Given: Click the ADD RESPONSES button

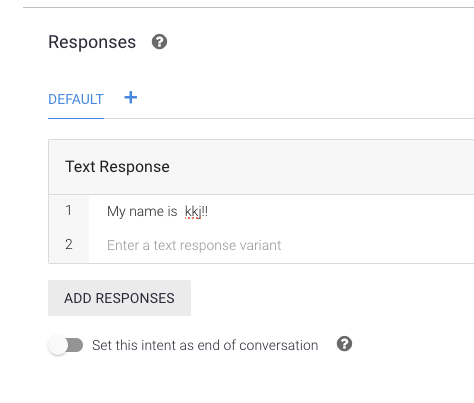Looking at the screenshot, I should pos(119,298).
